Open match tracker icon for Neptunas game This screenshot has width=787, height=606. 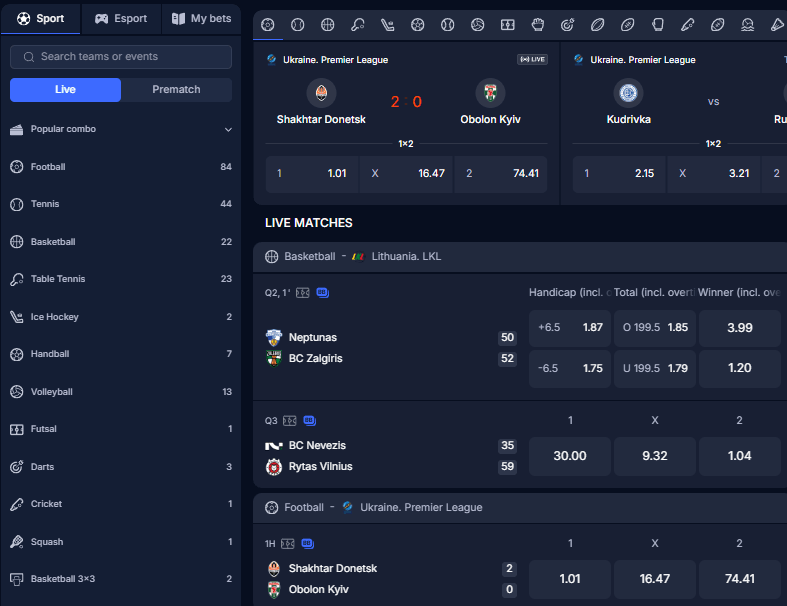click(x=303, y=293)
